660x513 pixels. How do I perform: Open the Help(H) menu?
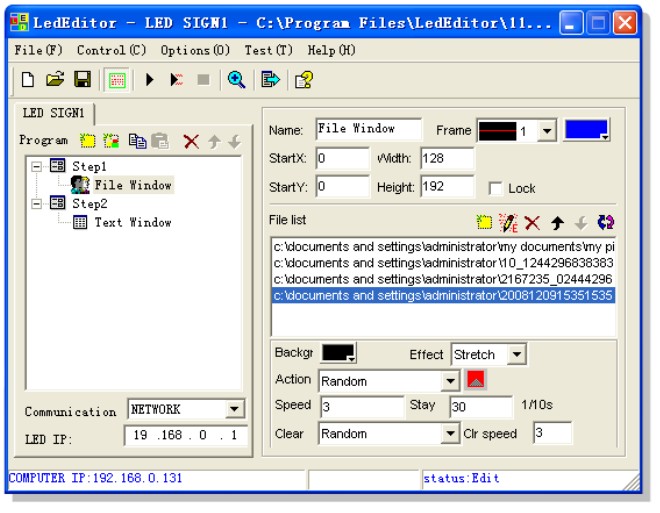332,50
